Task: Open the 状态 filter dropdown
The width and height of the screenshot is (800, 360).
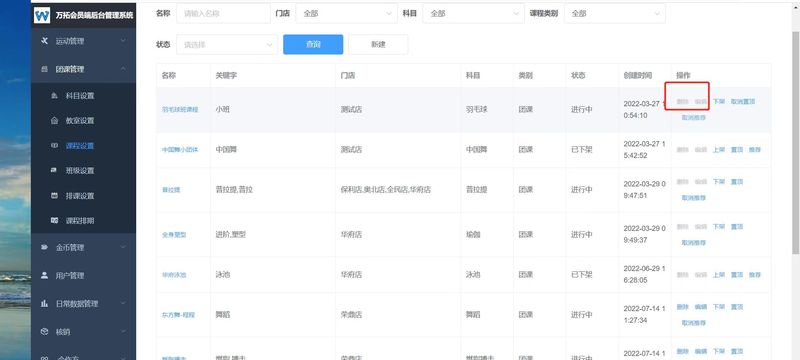Action: [x=227, y=44]
